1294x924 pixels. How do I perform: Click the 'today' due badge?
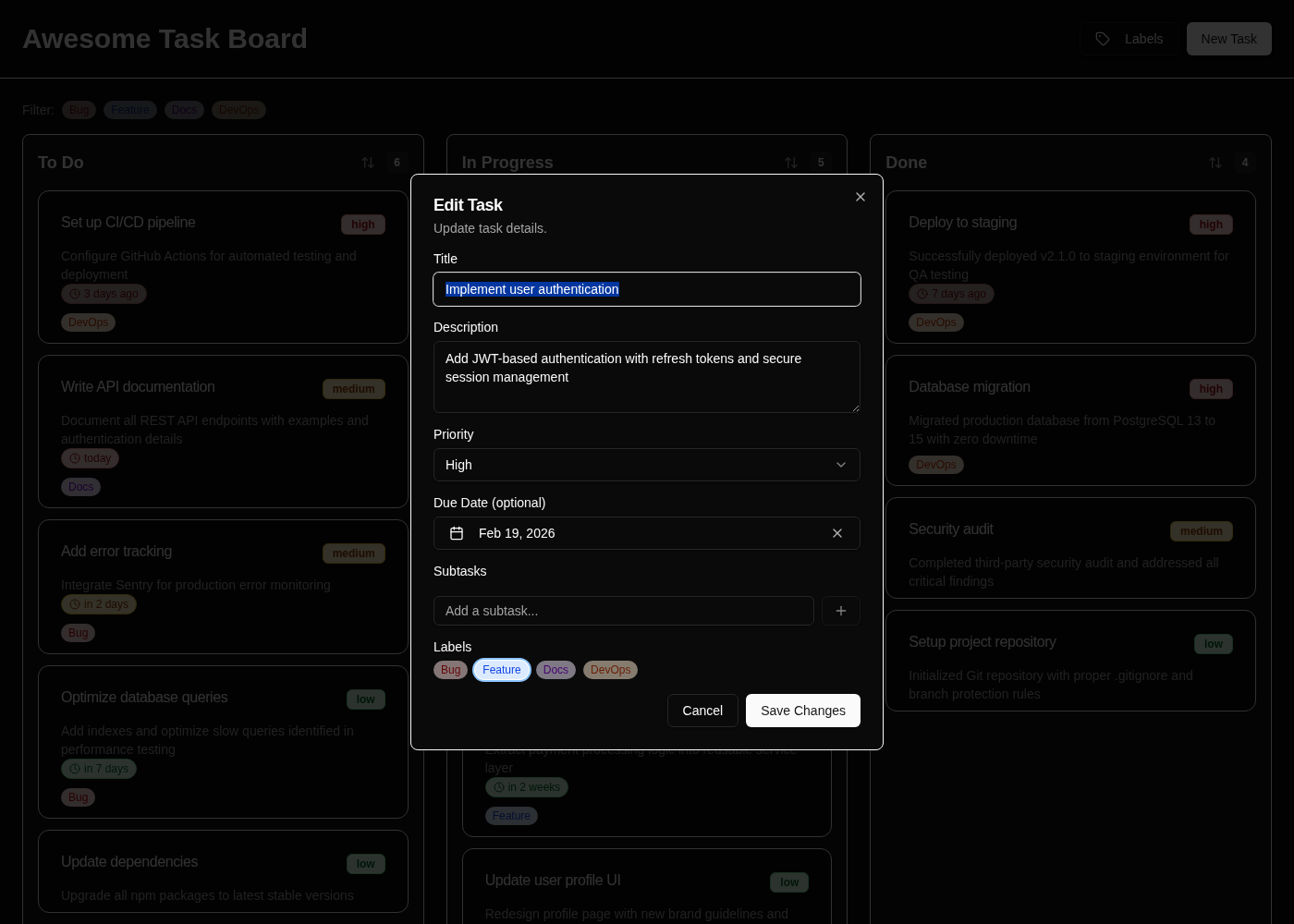tap(90, 458)
